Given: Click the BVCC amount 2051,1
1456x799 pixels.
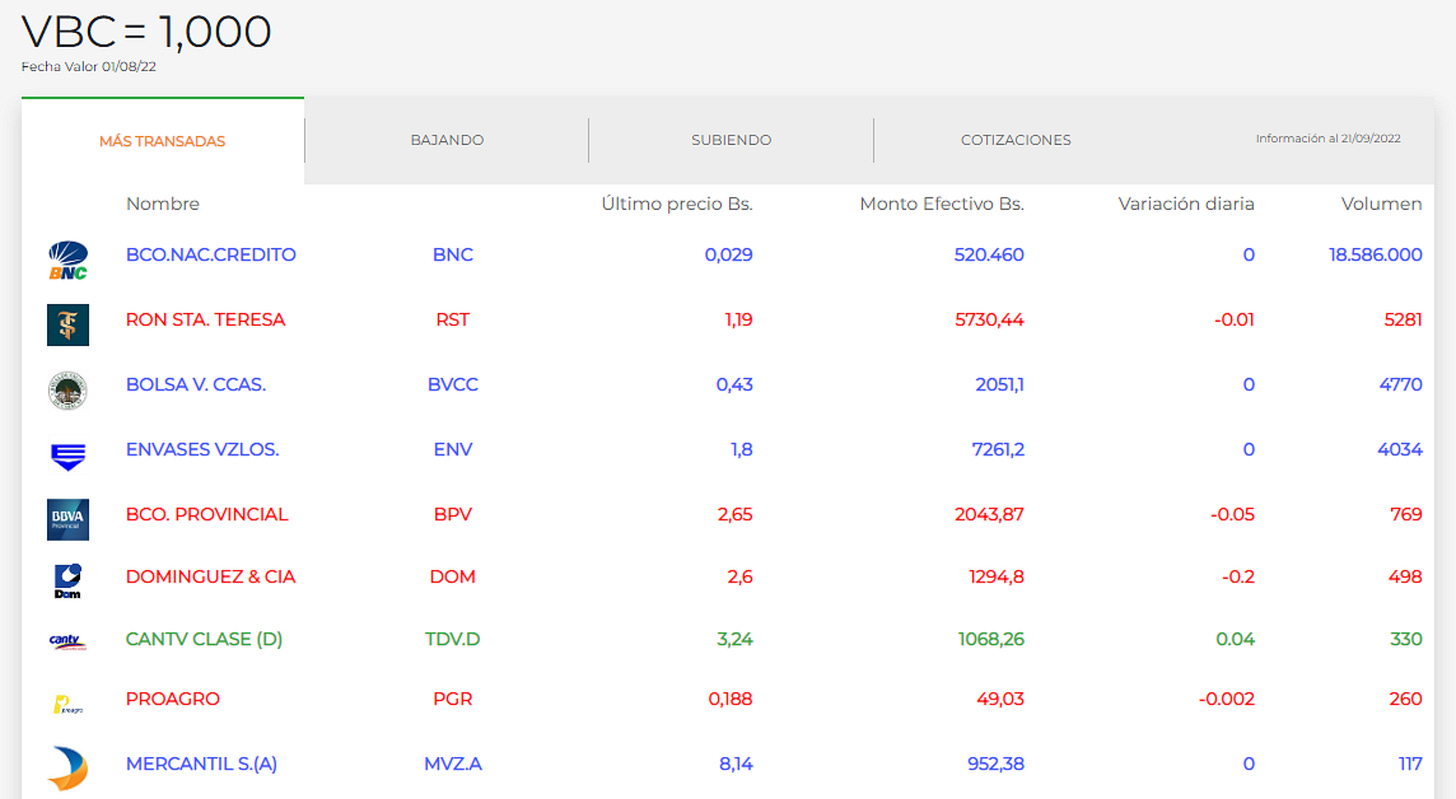Looking at the screenshot, I should tap(1000, 385).
